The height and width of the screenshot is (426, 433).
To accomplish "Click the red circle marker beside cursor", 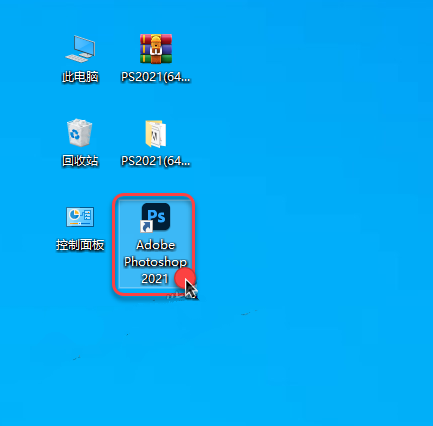I will [184, 278].
